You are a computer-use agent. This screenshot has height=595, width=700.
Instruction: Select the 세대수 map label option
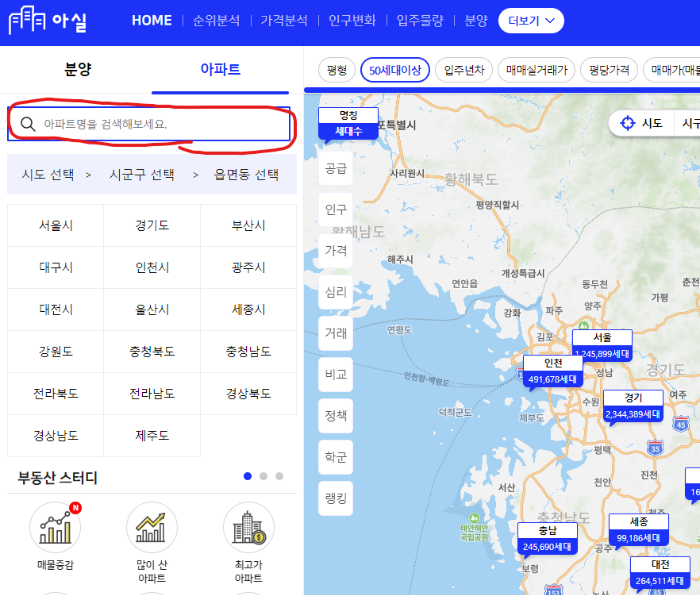tap(349, 131)
